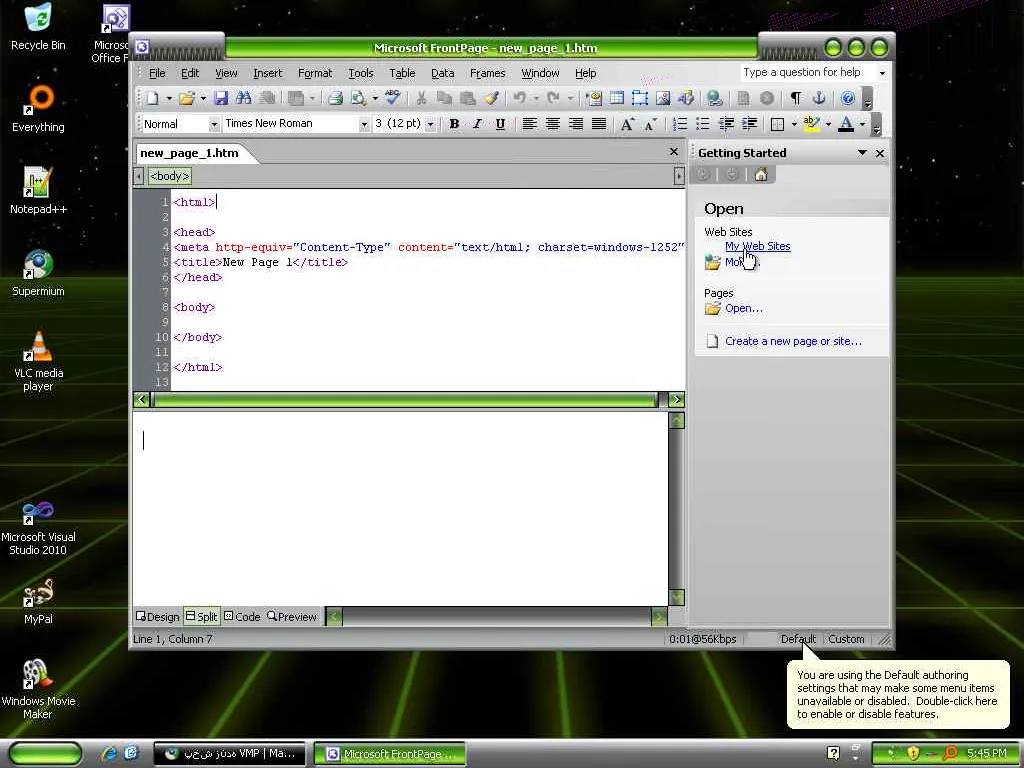
Task: Click the Highlight color swatch button
Action: click(812, 124)
